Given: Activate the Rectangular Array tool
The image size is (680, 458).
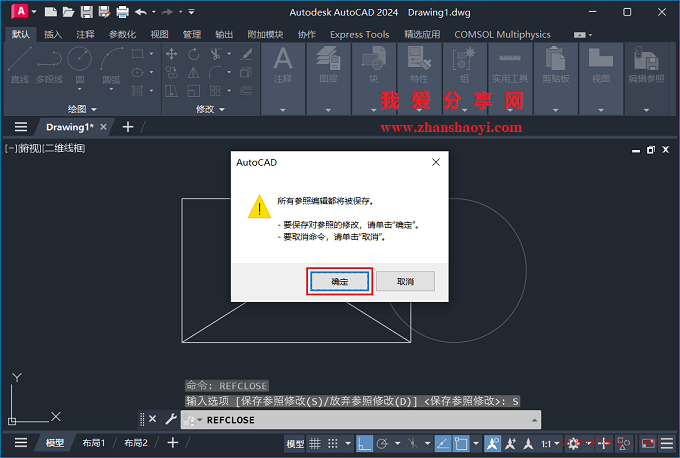Looking at the screenshot, I should (215, 91).
